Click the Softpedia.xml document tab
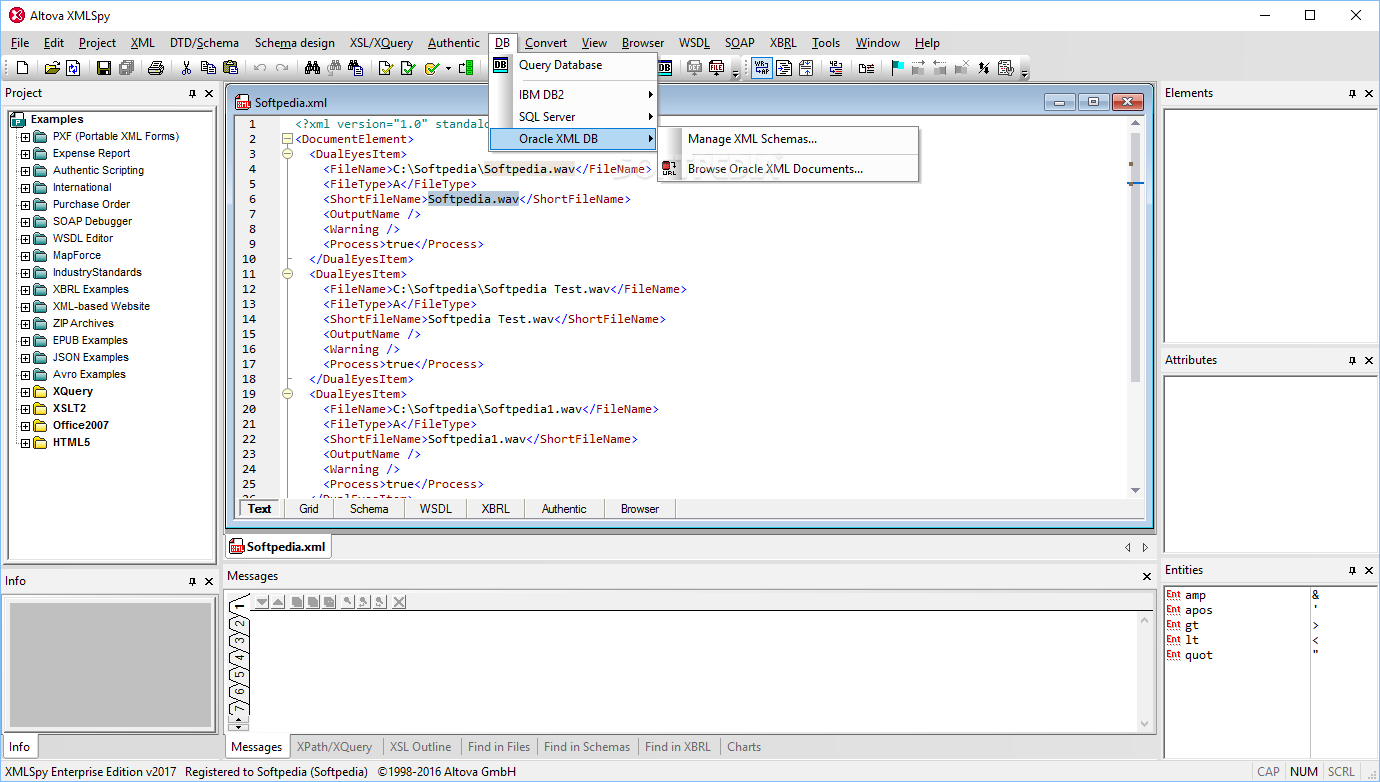The height and width of the screenshot is (782, 1380). point(278,547)
